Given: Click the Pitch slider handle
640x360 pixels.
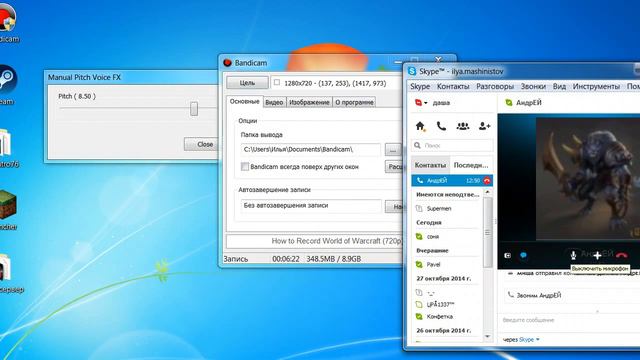Looking at the screenshot, I should click(x=194, y=109).
